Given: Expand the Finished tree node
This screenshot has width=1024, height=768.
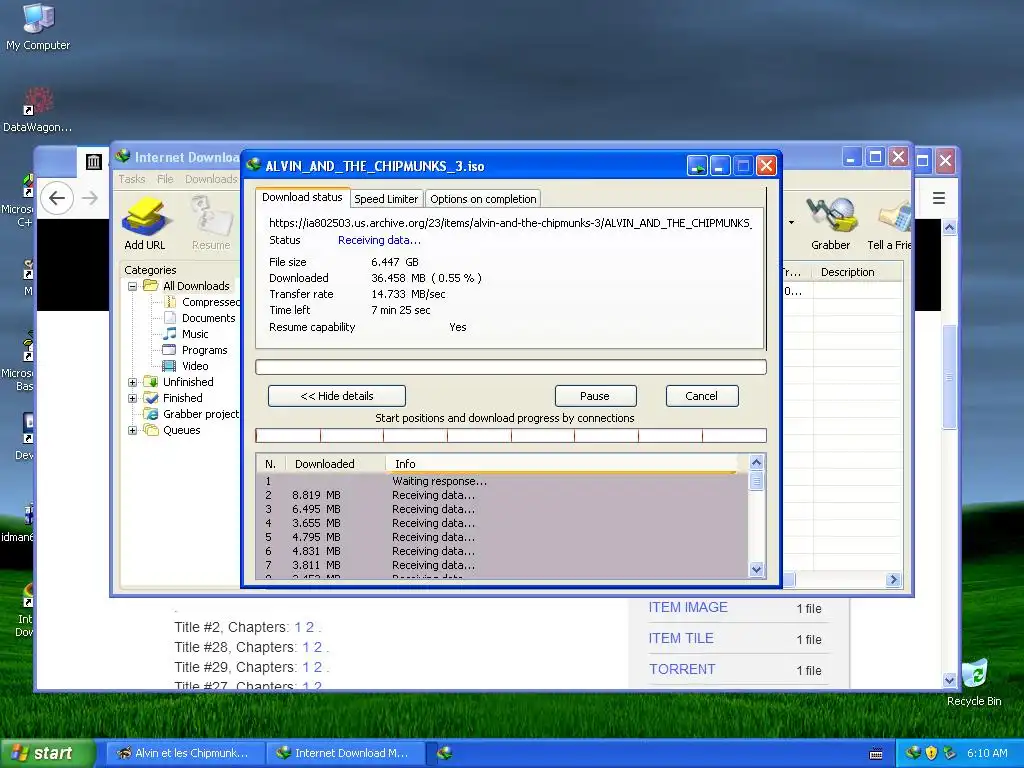Looking at the screenshot, I should [133, 398].
